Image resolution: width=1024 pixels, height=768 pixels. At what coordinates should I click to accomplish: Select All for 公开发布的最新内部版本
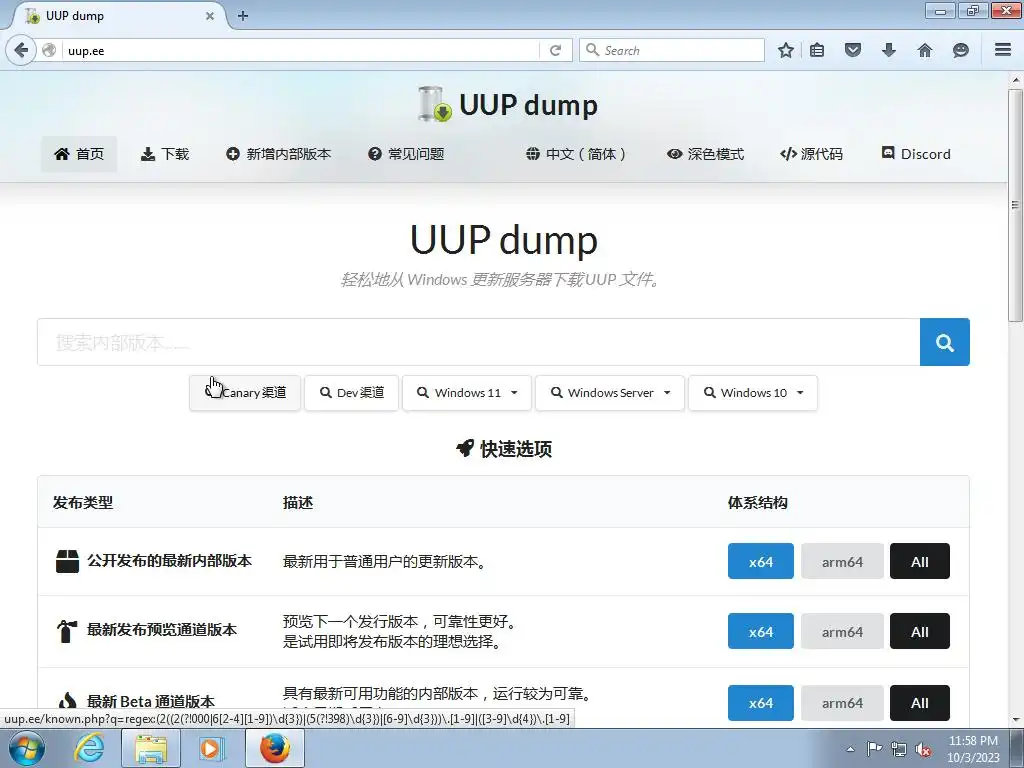click(920, 561)
